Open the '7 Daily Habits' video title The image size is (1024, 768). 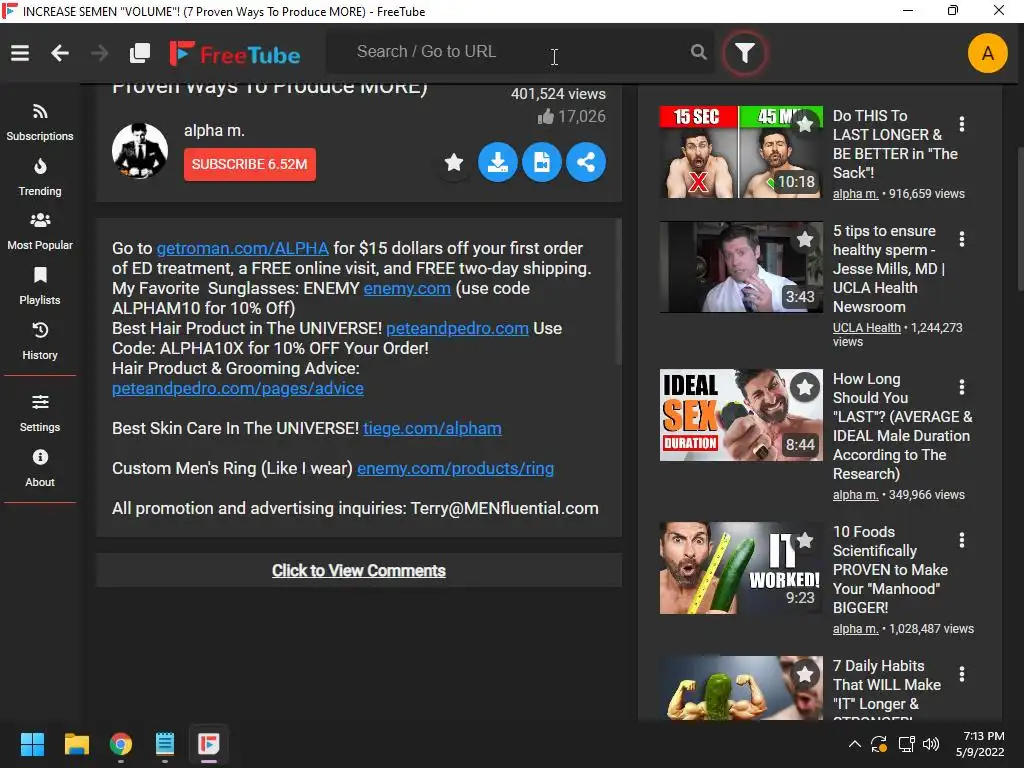(887, 689)
